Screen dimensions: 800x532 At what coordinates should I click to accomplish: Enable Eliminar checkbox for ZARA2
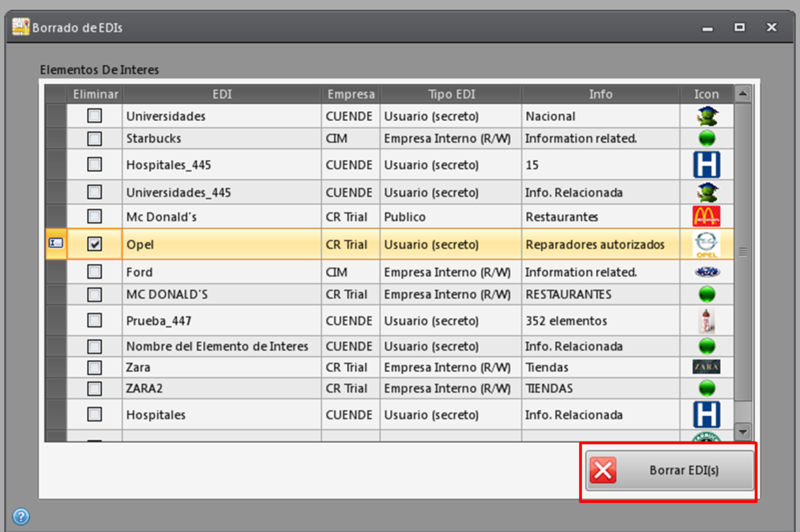[94, 388]
